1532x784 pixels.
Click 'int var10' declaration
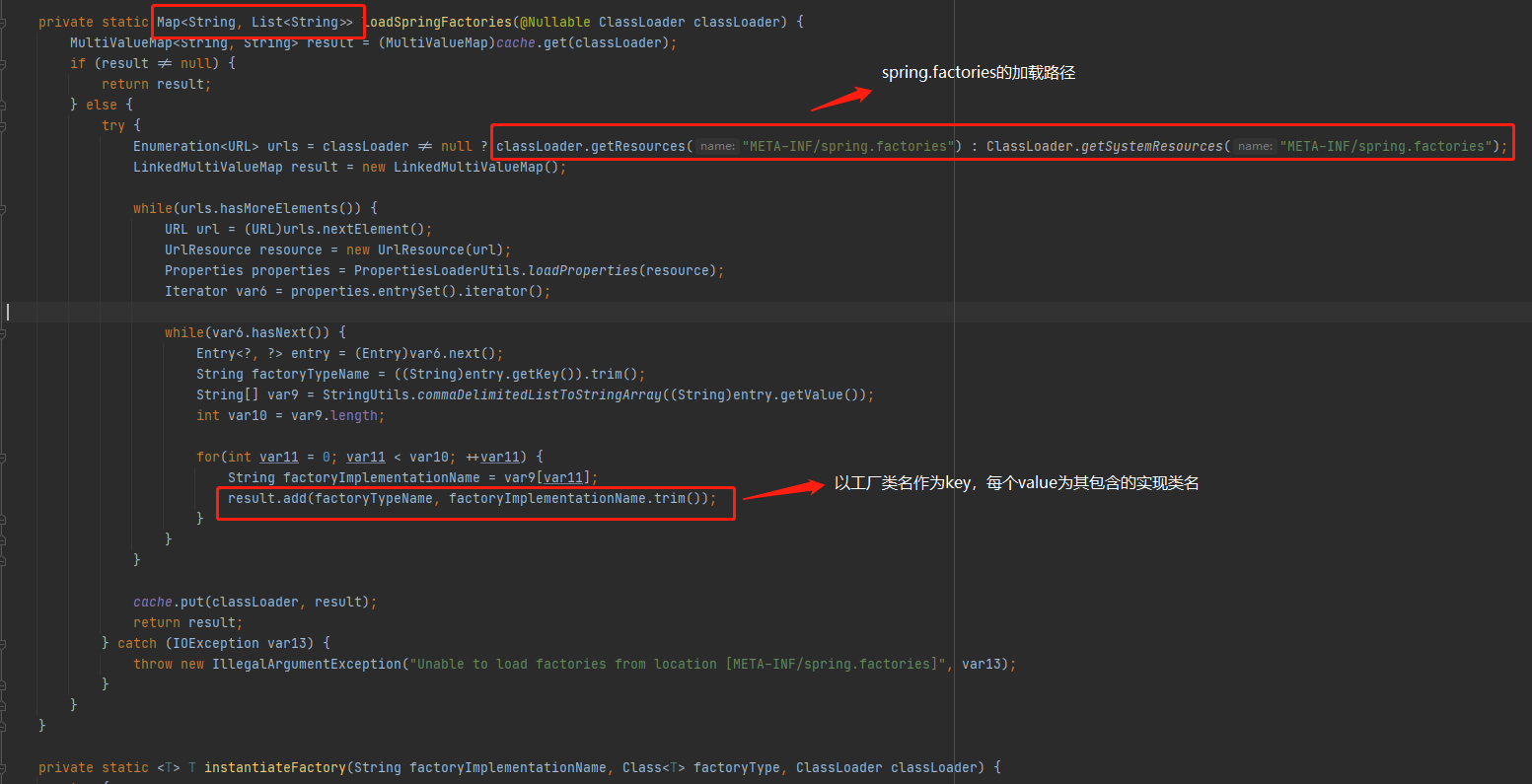(x=232, y=415)
